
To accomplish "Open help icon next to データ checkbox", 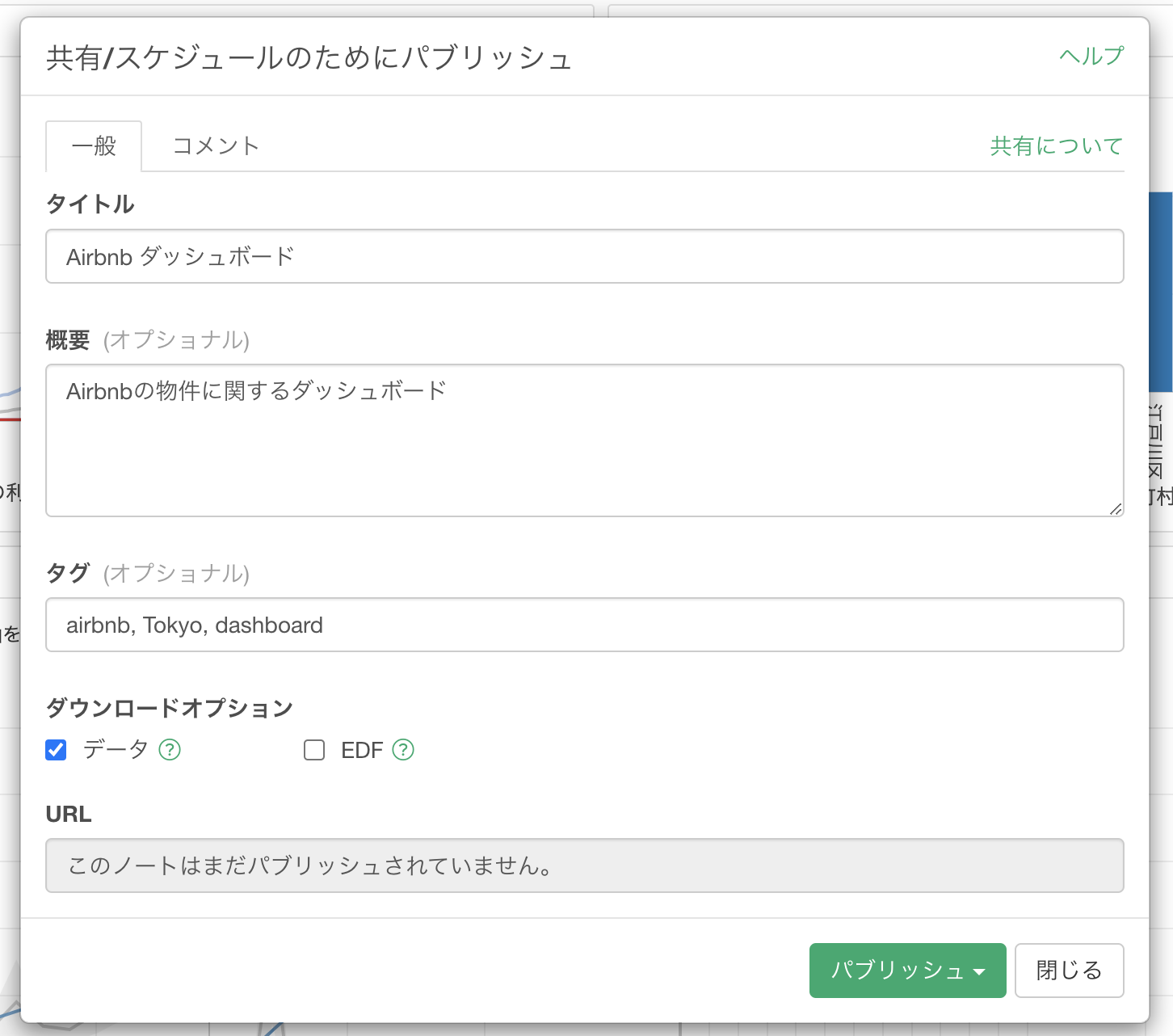I will point(170,750).
